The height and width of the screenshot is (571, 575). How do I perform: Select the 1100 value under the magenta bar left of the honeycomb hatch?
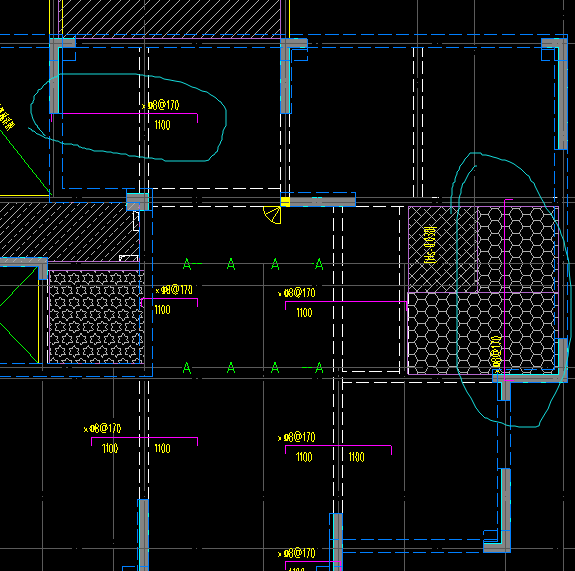304,313
